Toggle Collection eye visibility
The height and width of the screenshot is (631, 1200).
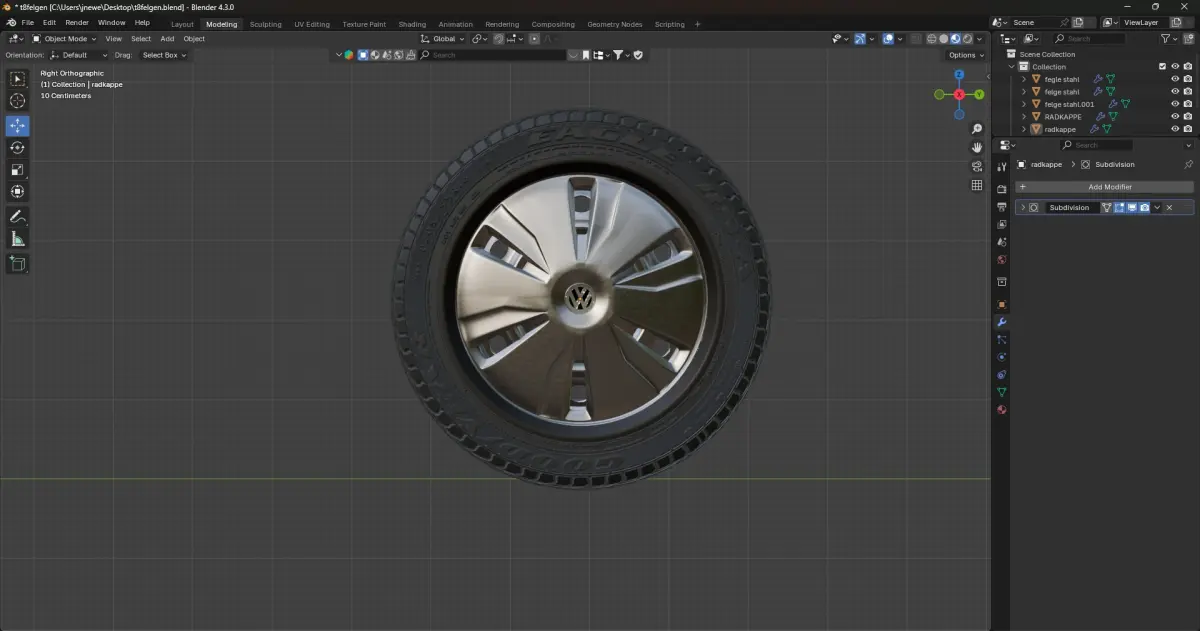(1175, 67)
